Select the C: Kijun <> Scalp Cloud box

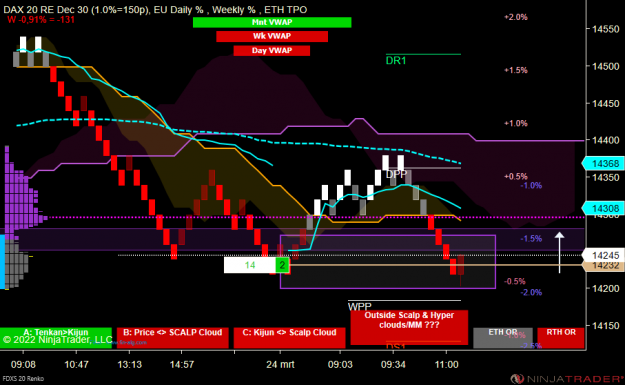[x=289, y=338]
